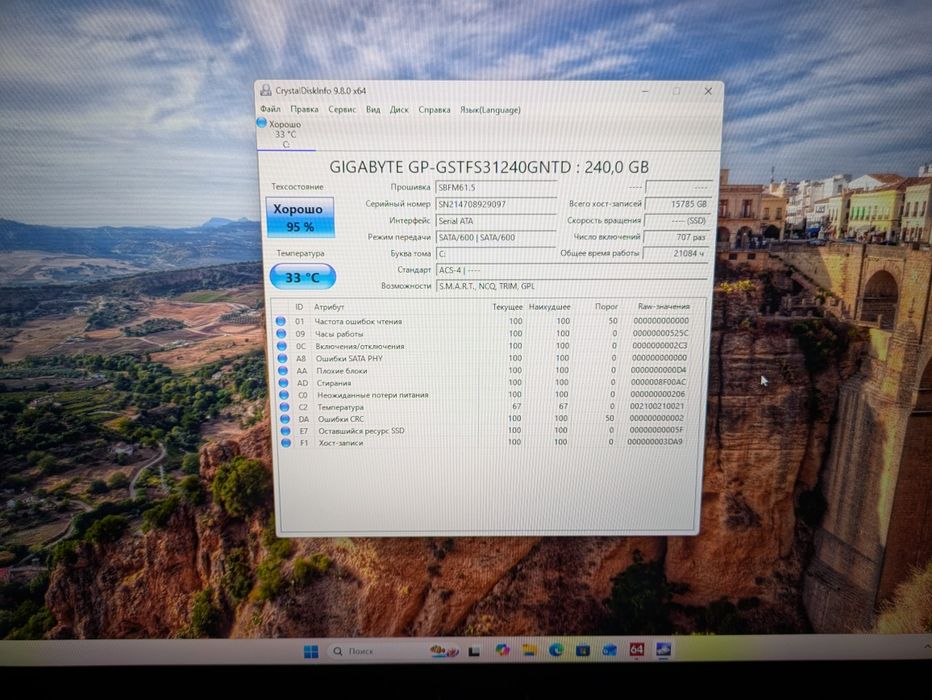The width and height of the screenshot is (932, 700).
Task: Open the Сервис menu
Action: point(342,109)
